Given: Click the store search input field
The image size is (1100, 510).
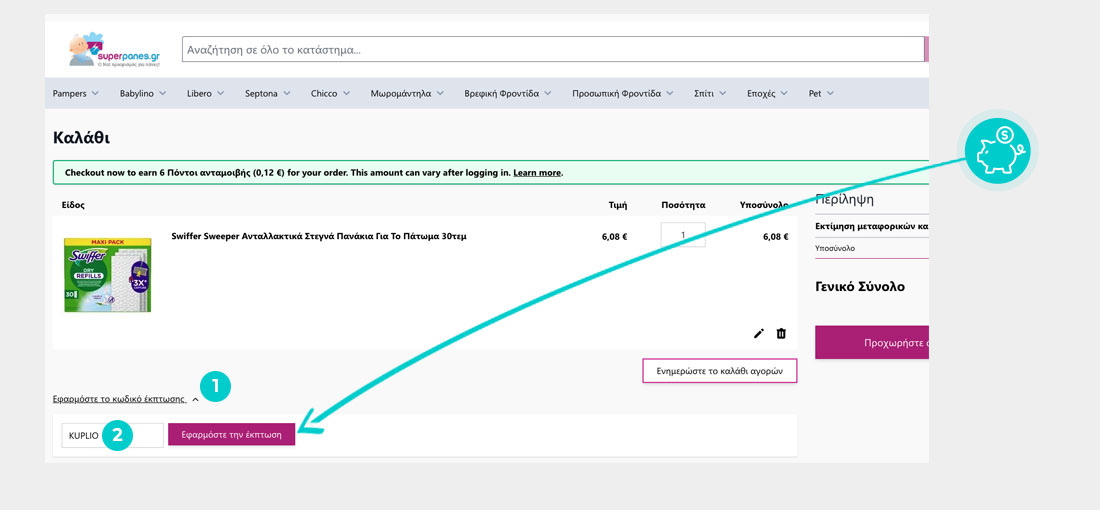Looking at the screenshot, I should 552,50.
